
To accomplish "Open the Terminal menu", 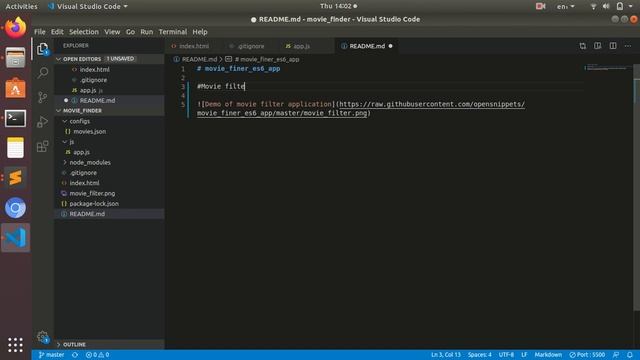I will coord(173,32).
